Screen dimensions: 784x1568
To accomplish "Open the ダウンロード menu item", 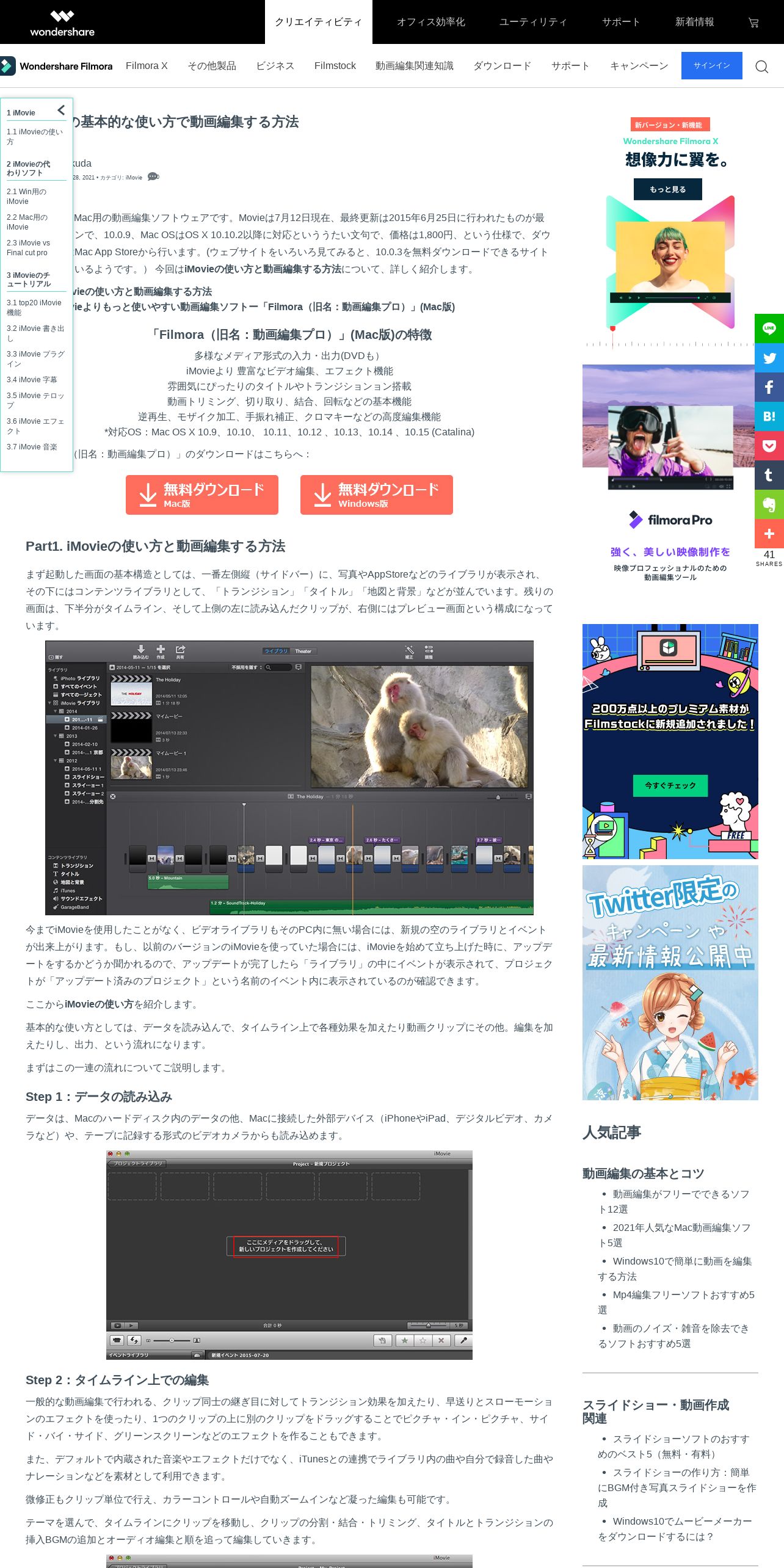I will click(503, 66).
